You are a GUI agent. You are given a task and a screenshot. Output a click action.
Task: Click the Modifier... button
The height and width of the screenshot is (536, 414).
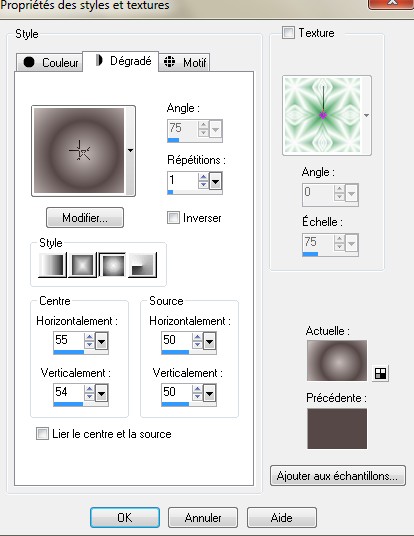point(85,218)
